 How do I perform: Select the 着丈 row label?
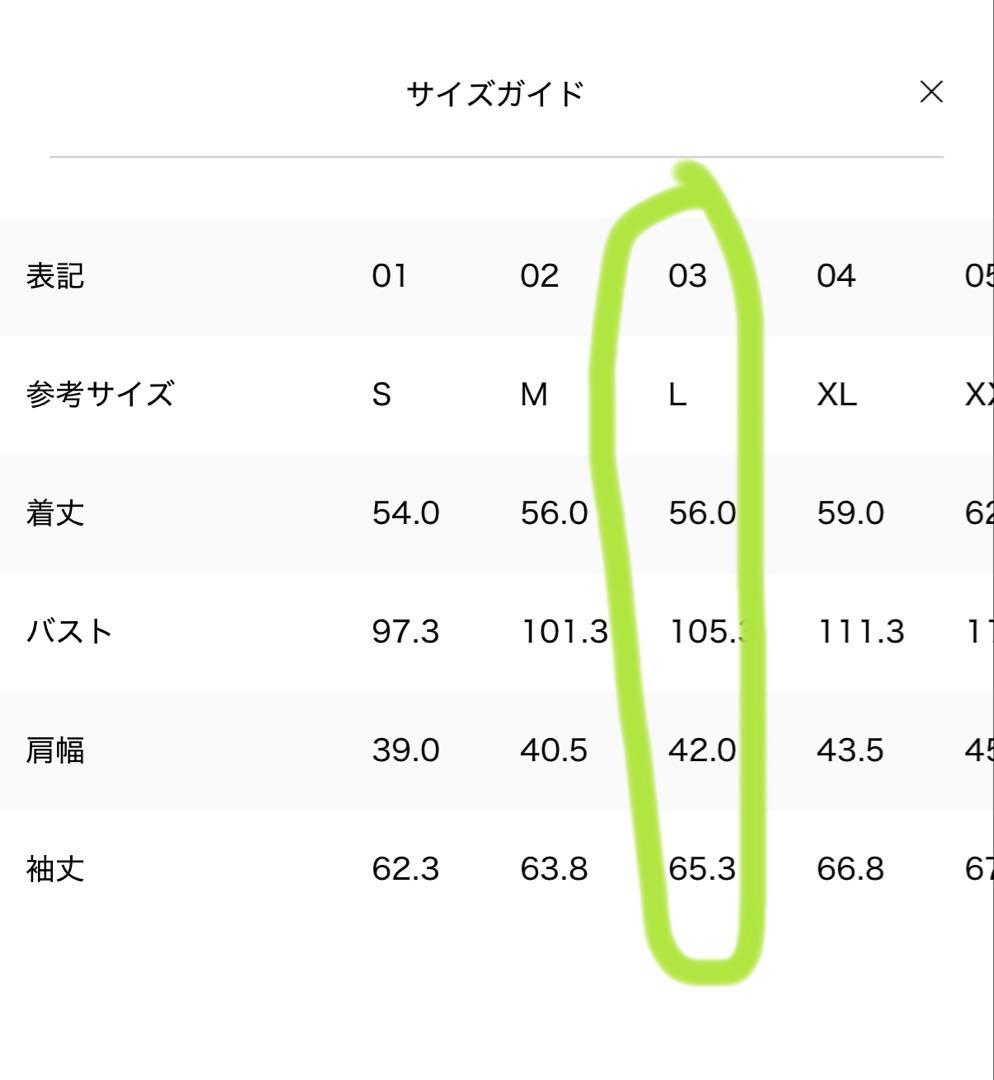(55, 514)
